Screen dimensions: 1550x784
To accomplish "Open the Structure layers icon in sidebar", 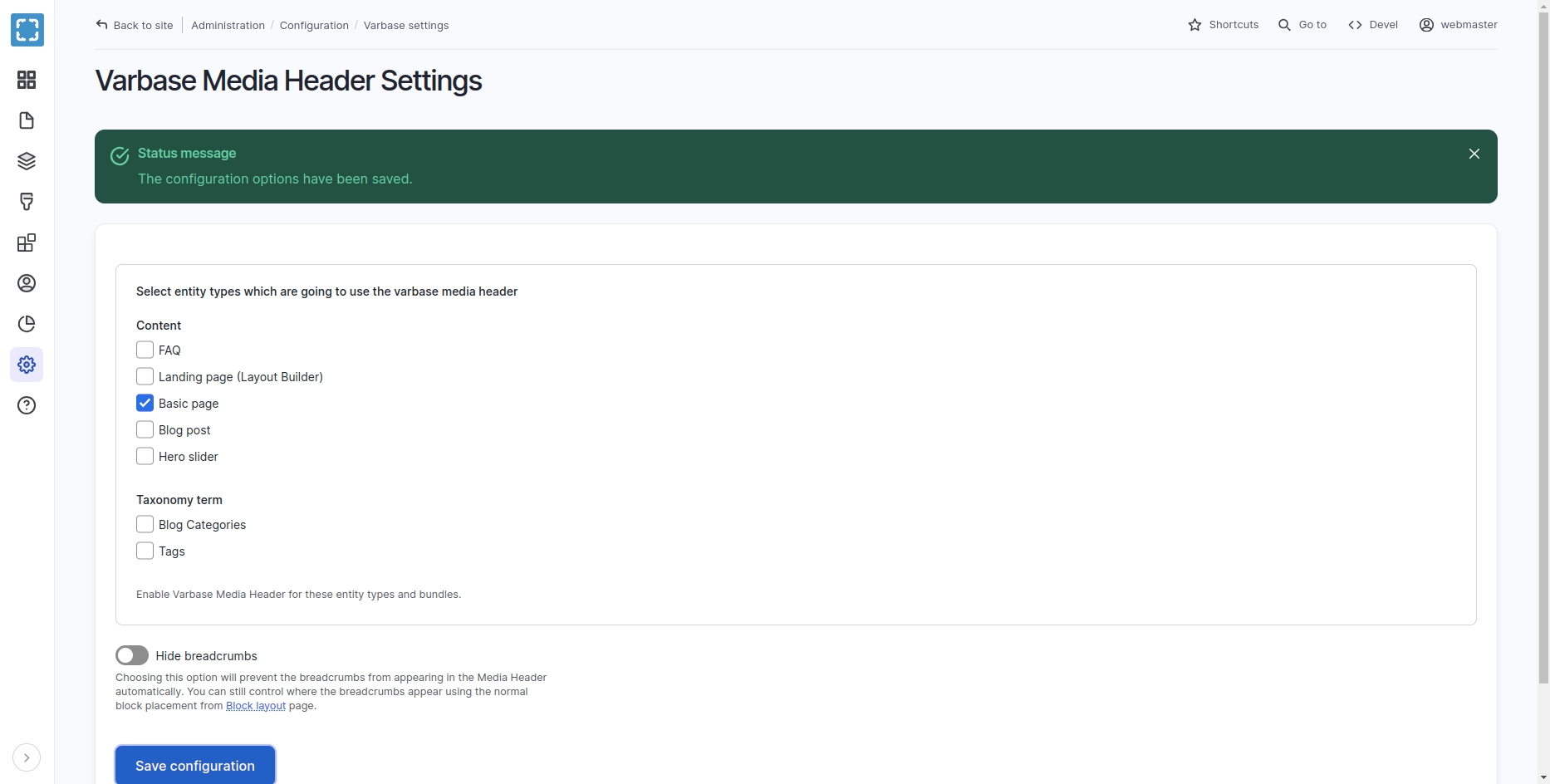I will (x=27, y=161).
